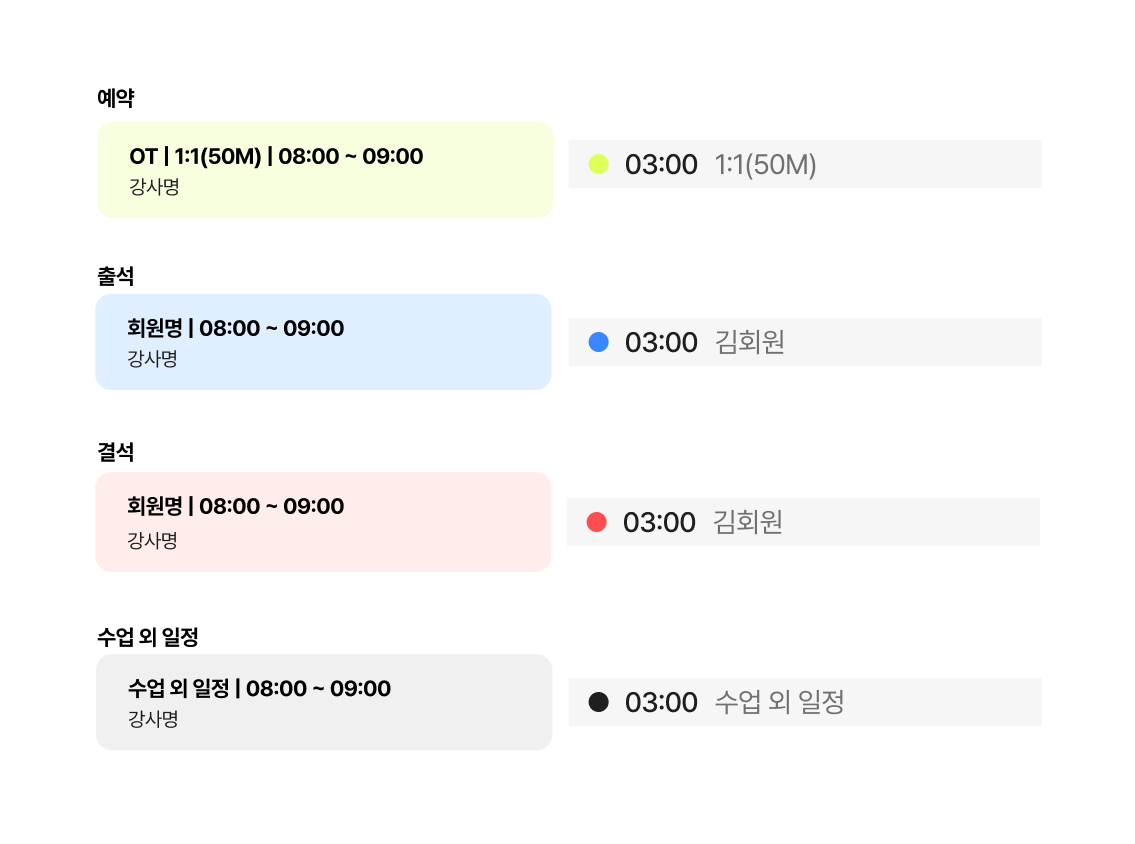The width and height of the screenshot is (1135, 844).
Task: Open the gray 수업 외 일정 card
Action: click(324, 701)
